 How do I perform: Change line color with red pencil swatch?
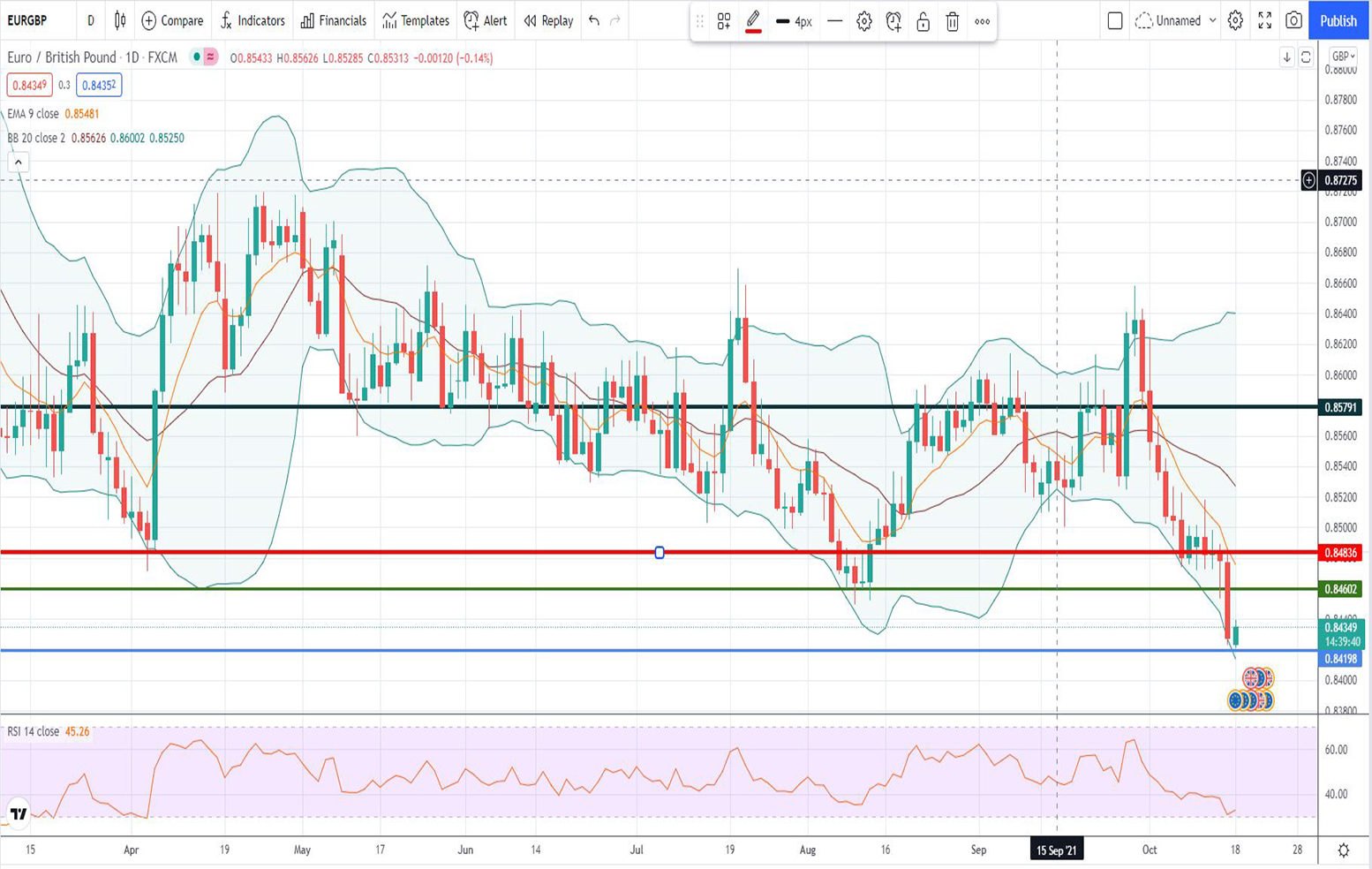coord(753,22)
